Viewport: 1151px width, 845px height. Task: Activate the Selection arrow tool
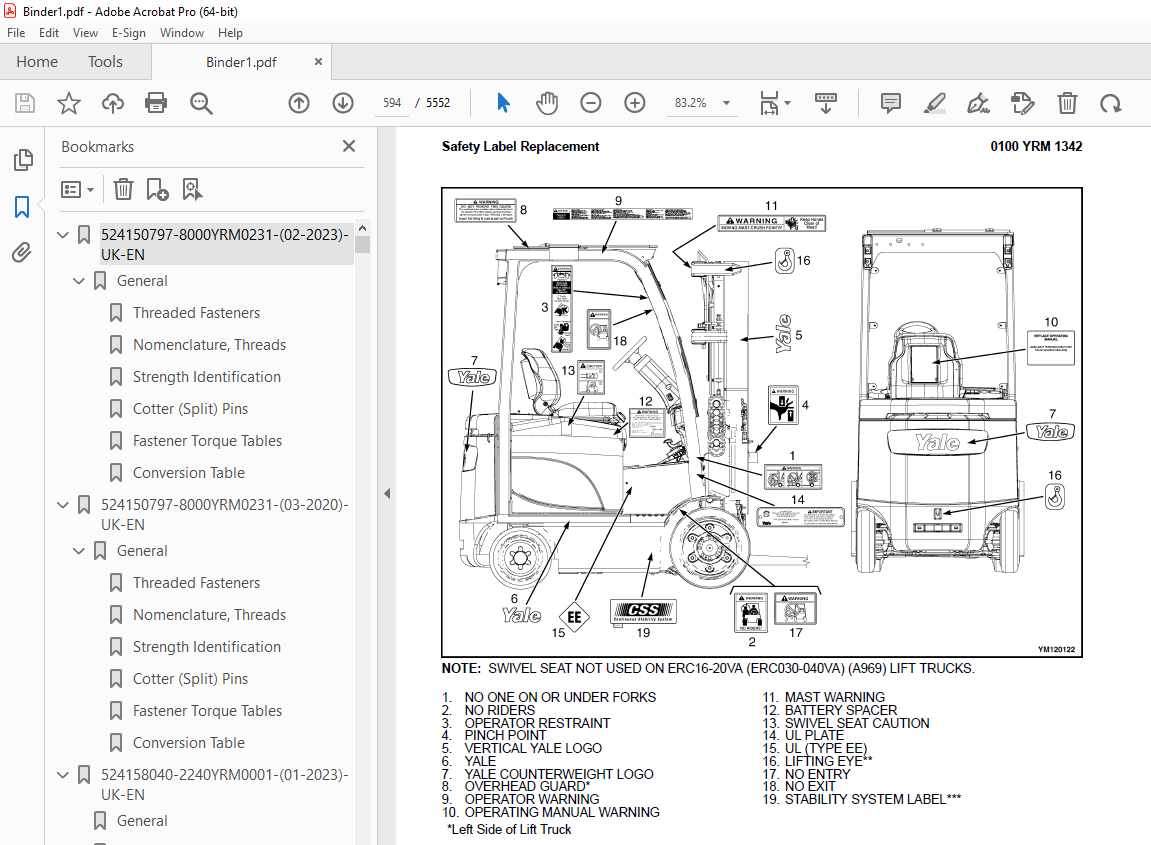coord(503,103)
